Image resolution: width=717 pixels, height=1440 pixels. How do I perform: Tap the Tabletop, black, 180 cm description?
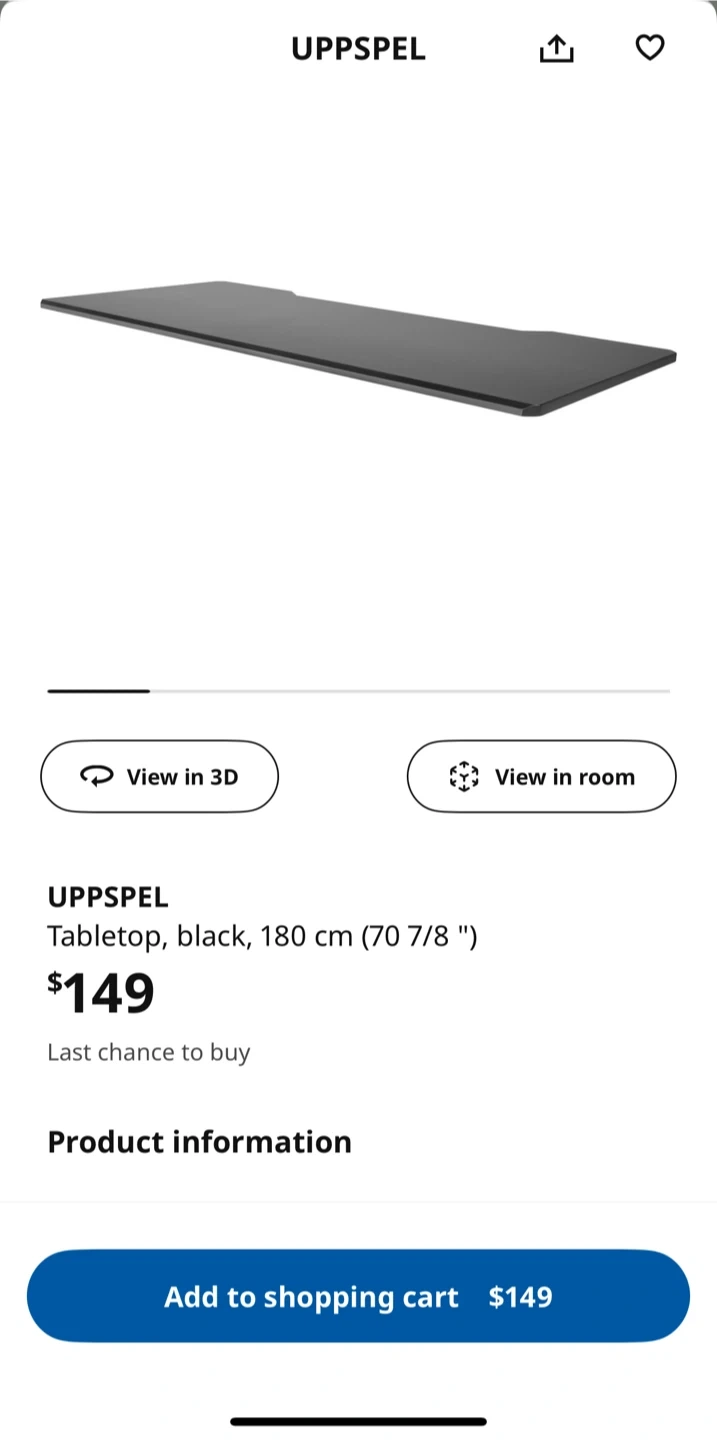click(x=262, y=937)
